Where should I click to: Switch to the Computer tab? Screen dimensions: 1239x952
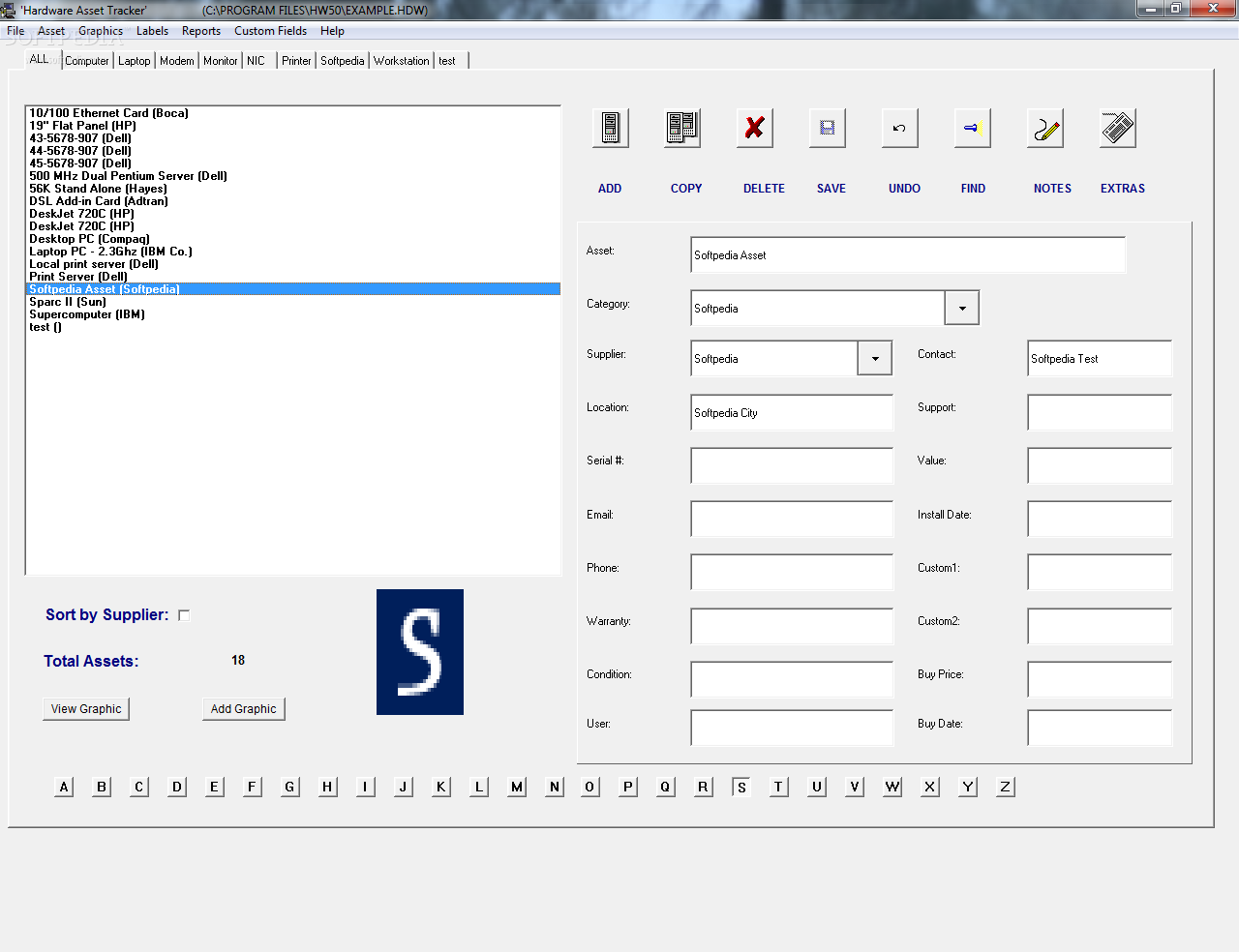(87, 61)
